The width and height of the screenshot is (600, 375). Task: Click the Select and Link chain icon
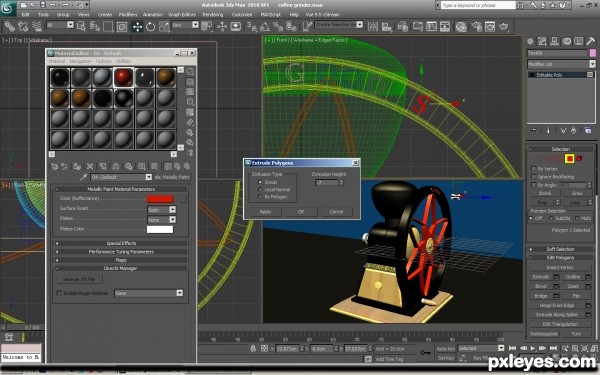click(x=10, y=26)
